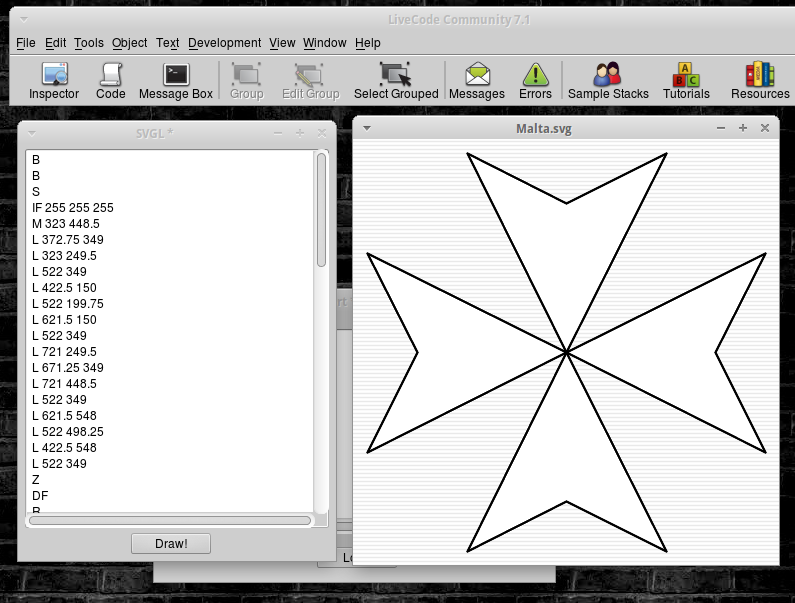795x603 pixels.
Task: Open the File menu
Action: (x=25, y=43)
